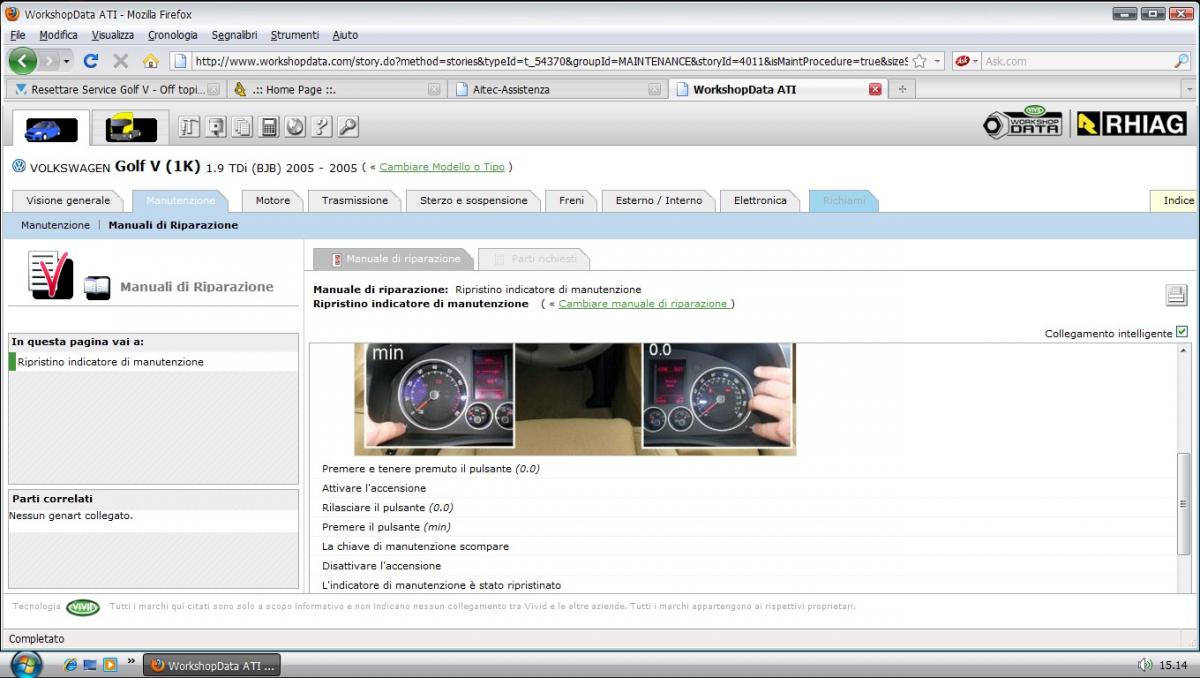Open the Windows Start orb
The width and height of the screenshot is (1200, 678).
(26, 664)
